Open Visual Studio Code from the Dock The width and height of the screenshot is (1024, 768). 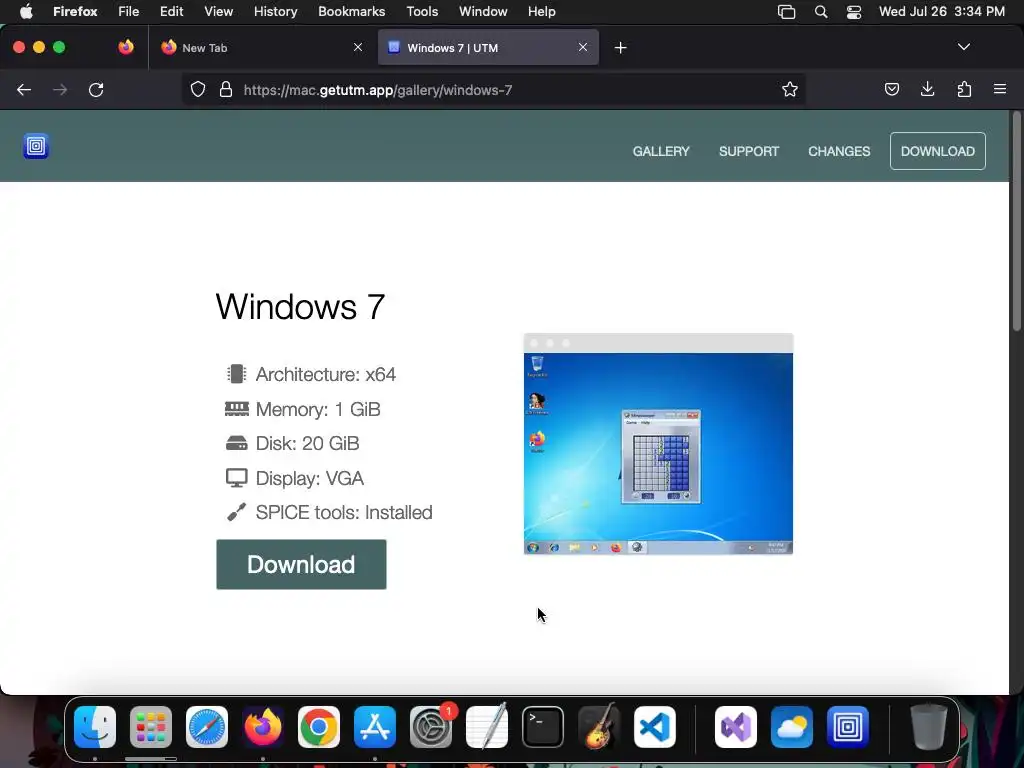tap(654, 727)
